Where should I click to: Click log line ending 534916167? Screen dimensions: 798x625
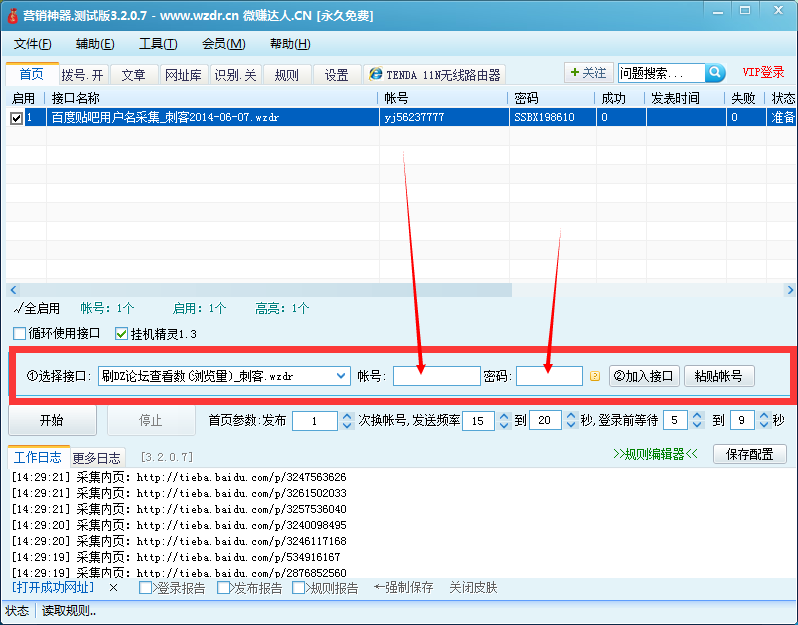pos(176,557)
